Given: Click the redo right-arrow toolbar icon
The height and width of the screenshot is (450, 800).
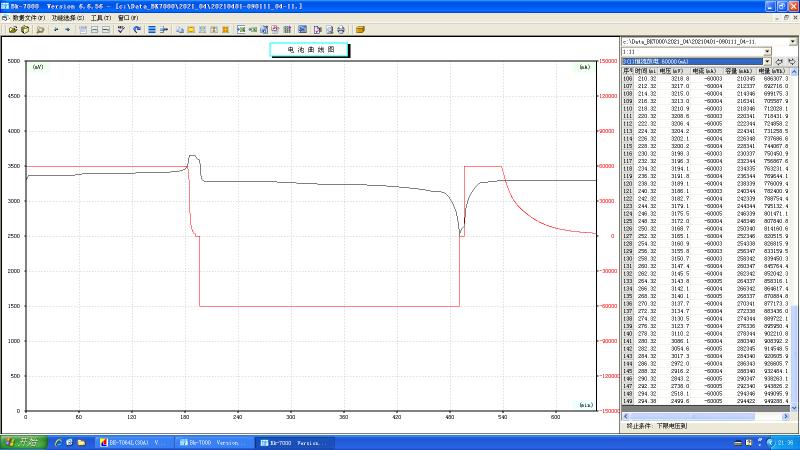Looking at the screenshot, I should (67, 29).
